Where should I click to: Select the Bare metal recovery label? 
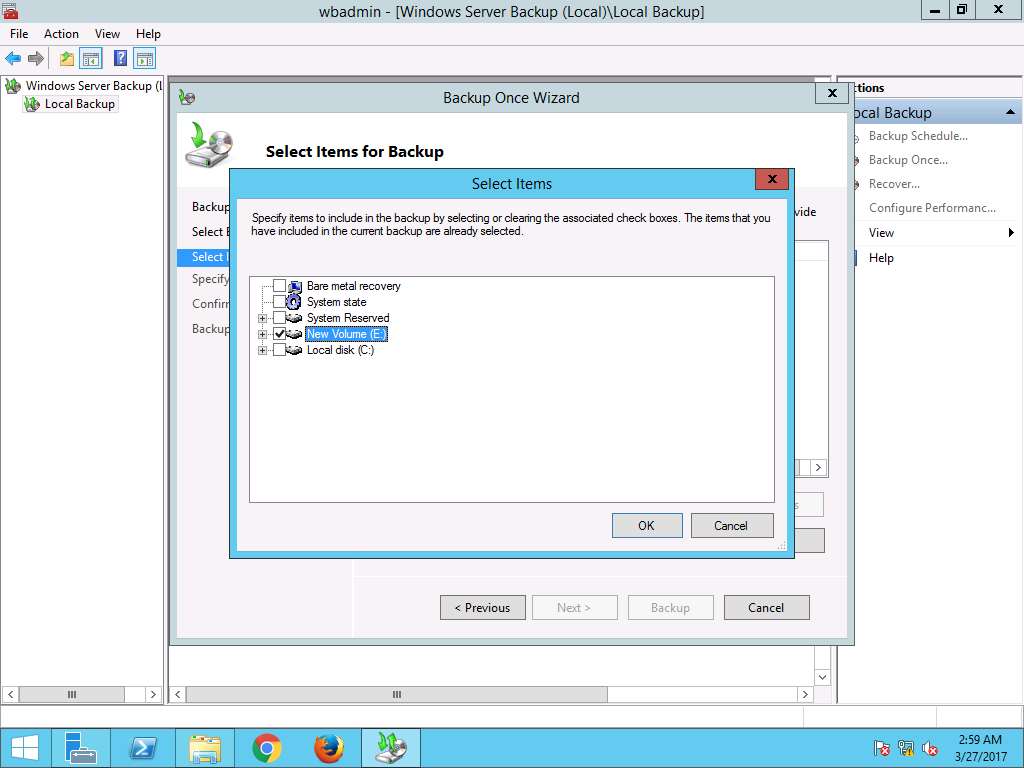tap(353, 286)
